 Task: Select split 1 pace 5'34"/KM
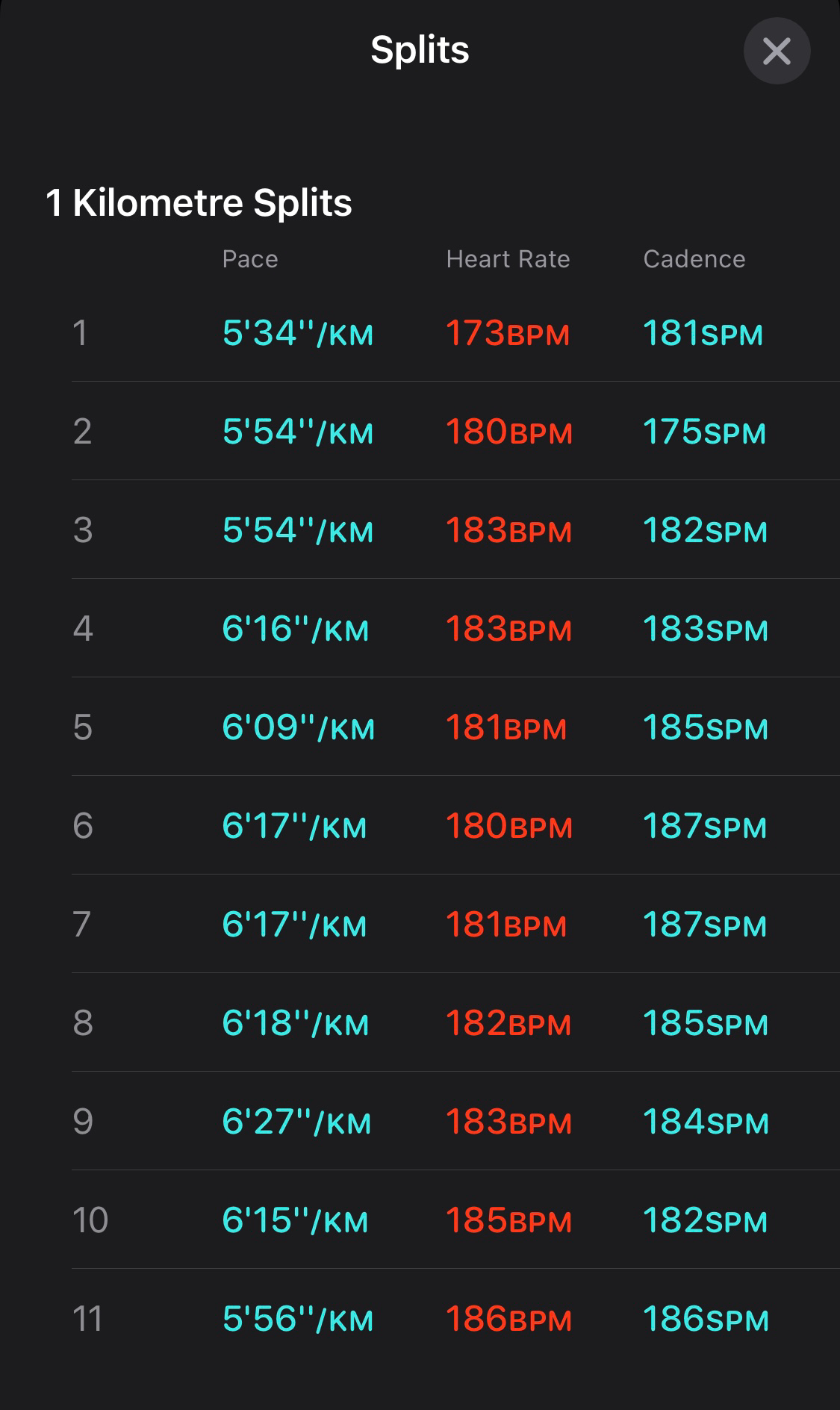pyautogui.click(x=297, y=333)
